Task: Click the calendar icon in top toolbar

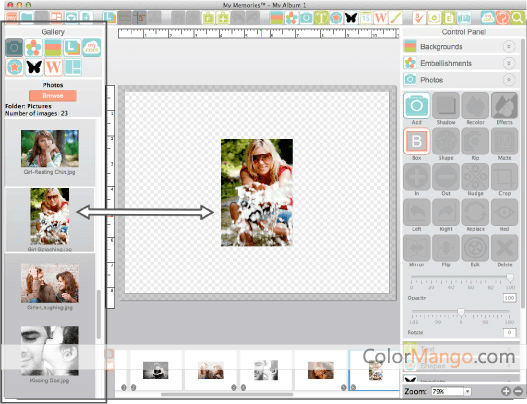Action: [x=366, y=17]
